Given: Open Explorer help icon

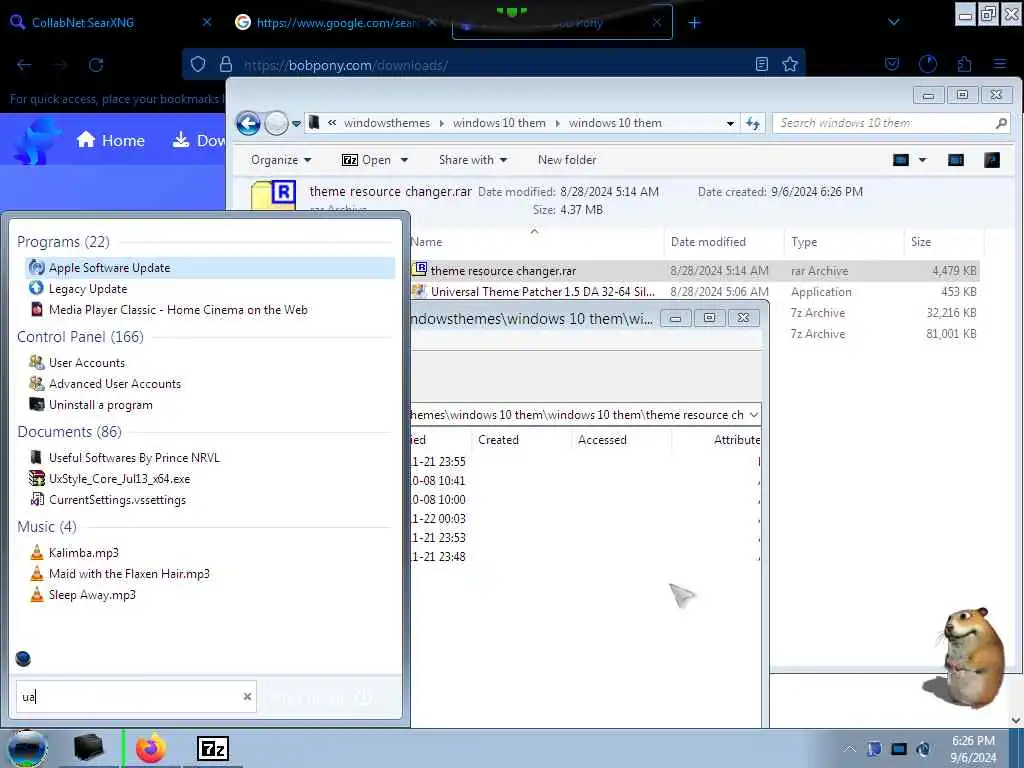Looking at the screenshot, I should [x=991, y=160].
